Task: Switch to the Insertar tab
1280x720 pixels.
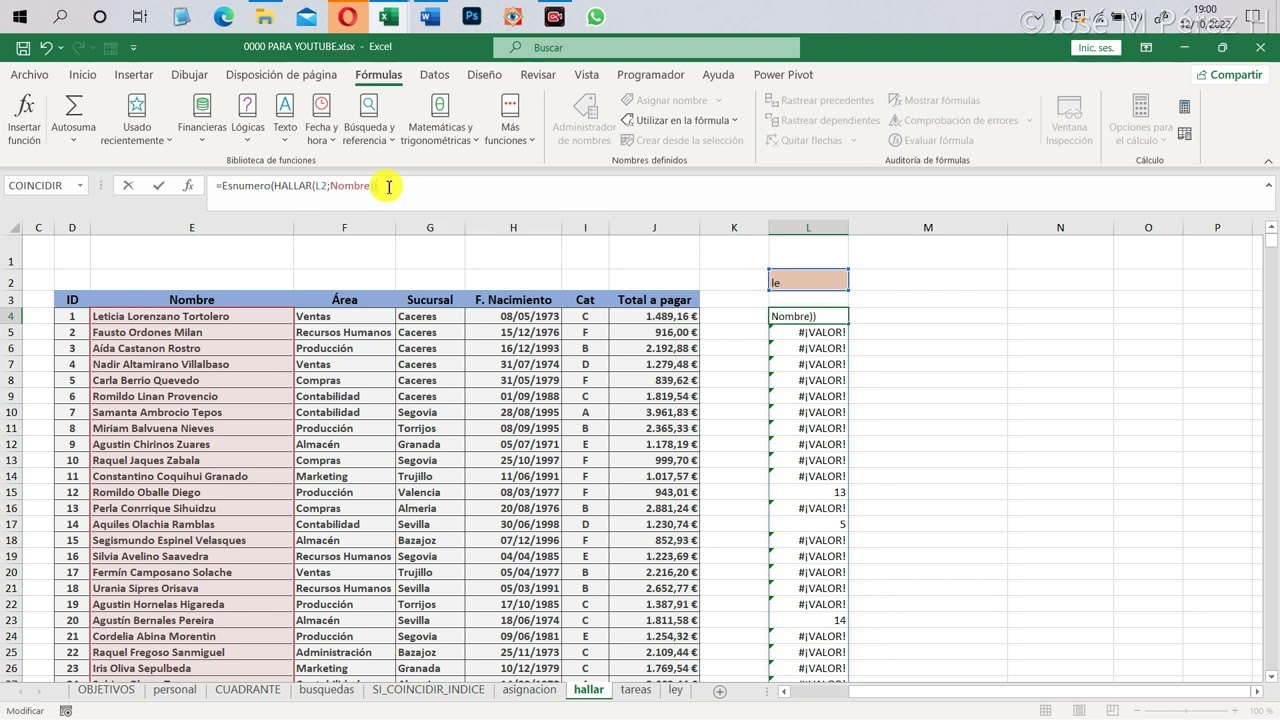Action: tap(134, 75)
